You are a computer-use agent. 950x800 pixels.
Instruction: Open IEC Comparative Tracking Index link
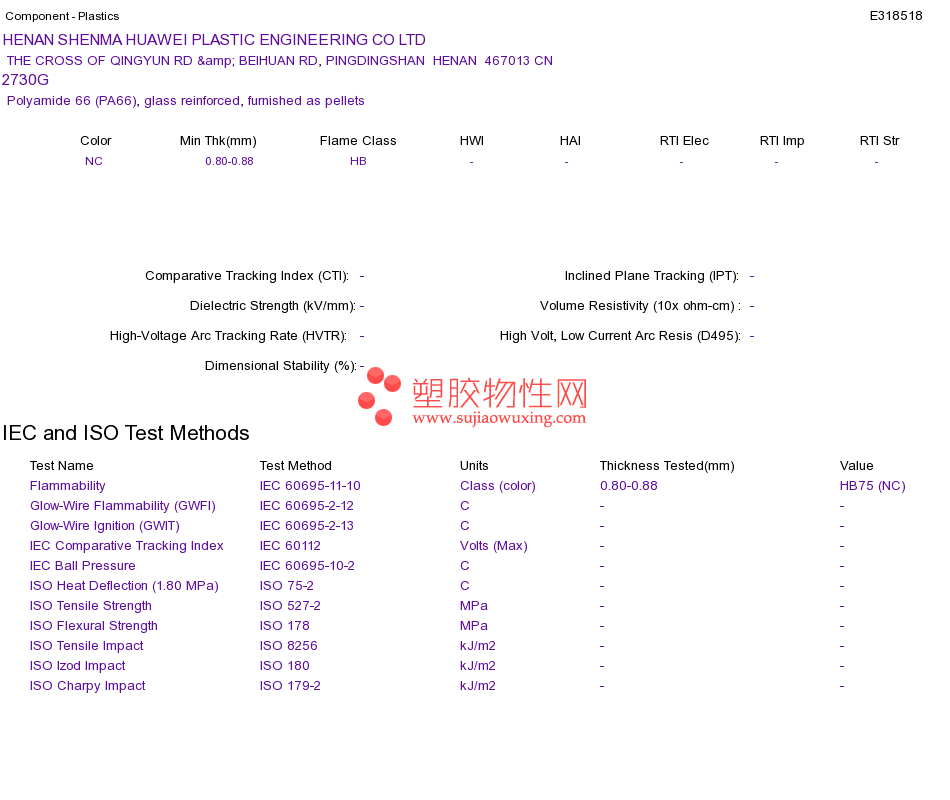pos(127,545)
